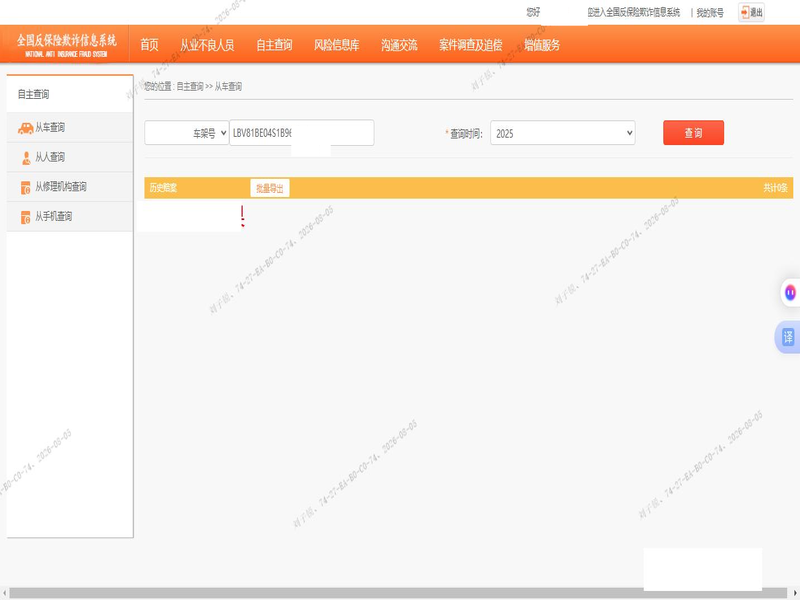Click the VIN input field starting LBV81BE04S1B9

click(302, 133)
